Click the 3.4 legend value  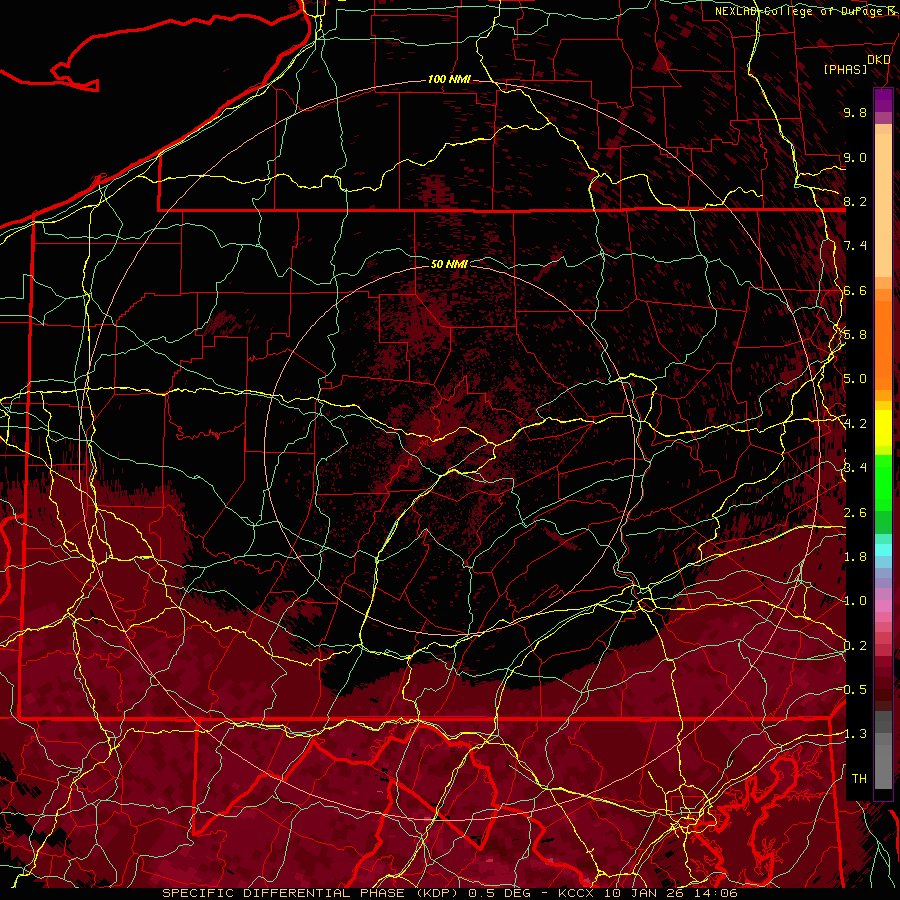(855, 468)
